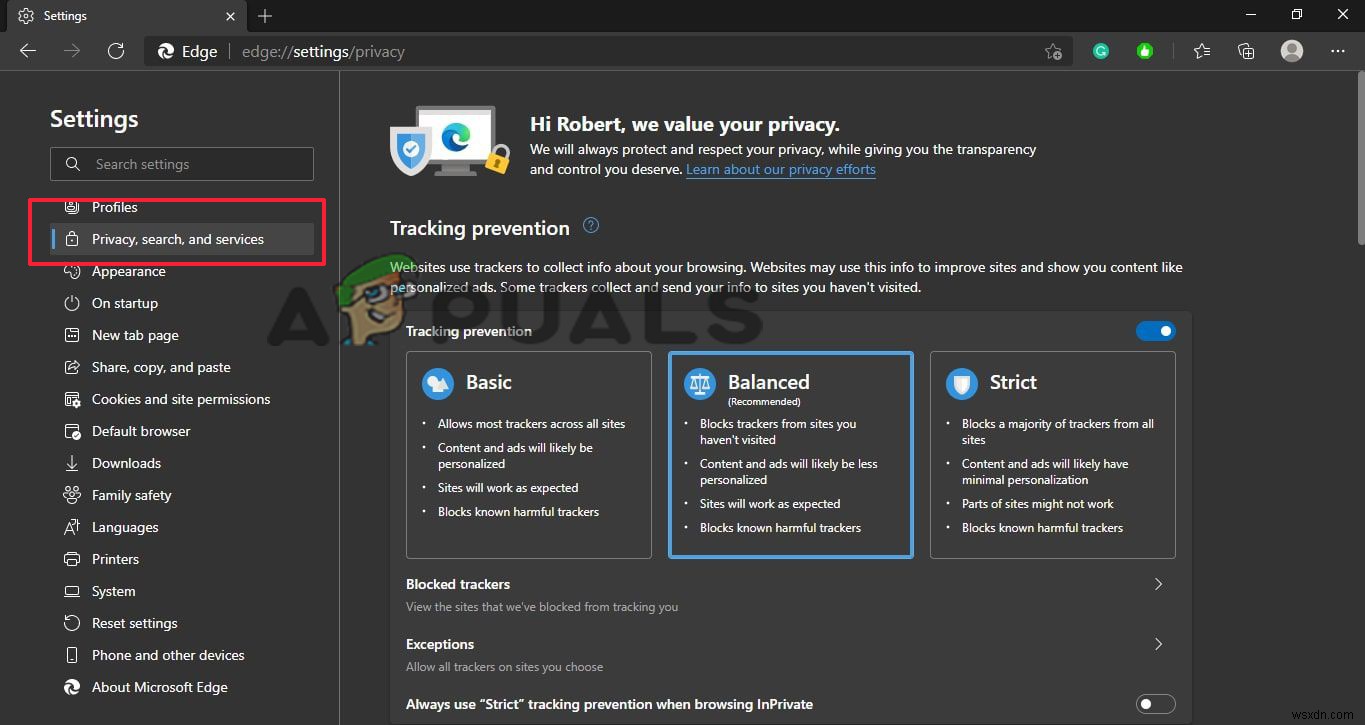Switch to the Settings browser tab
Viewport: 1365px width, 725px height.
(x=120, y=16)
